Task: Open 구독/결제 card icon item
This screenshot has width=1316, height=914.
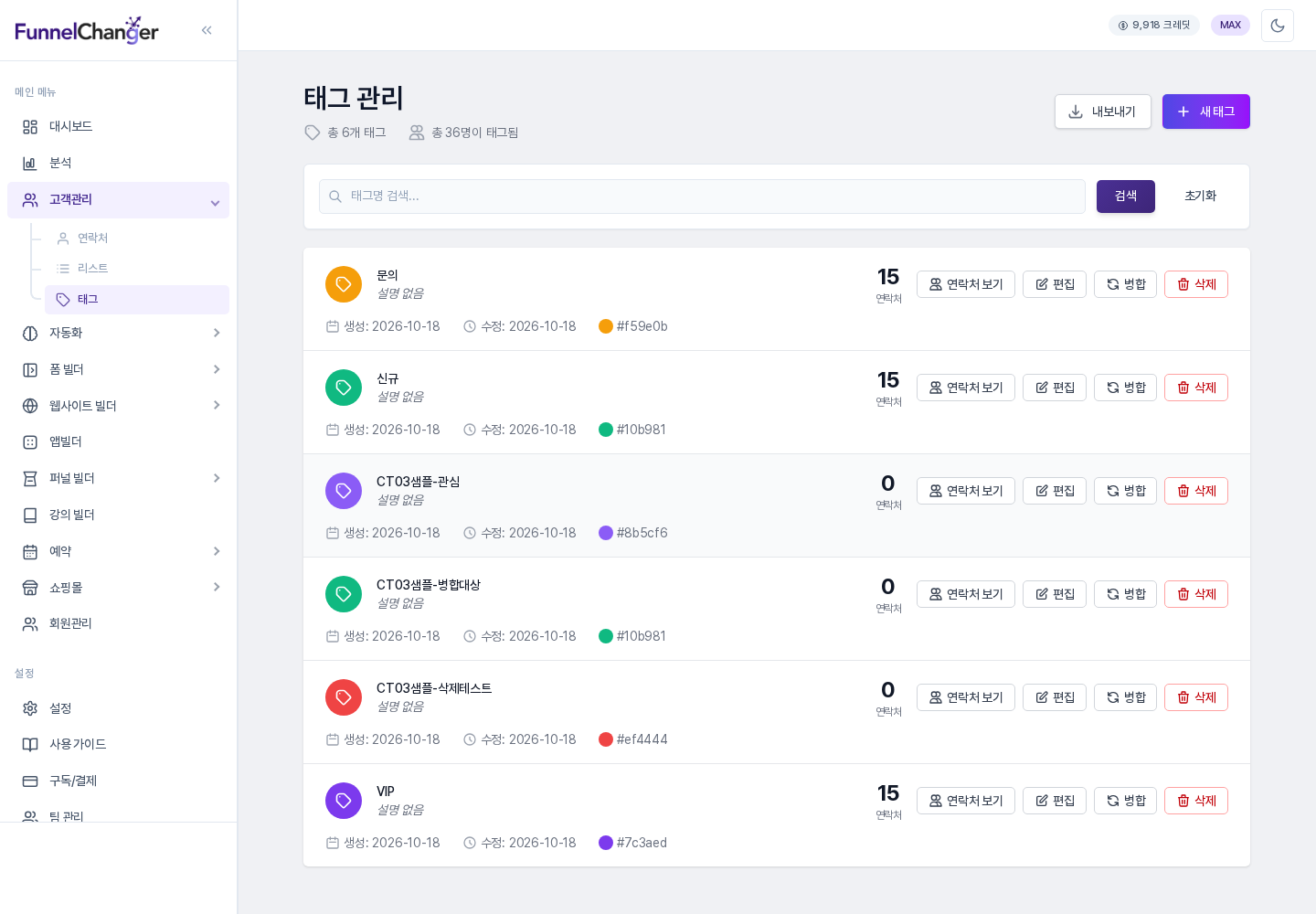Action: click(118, 781)
